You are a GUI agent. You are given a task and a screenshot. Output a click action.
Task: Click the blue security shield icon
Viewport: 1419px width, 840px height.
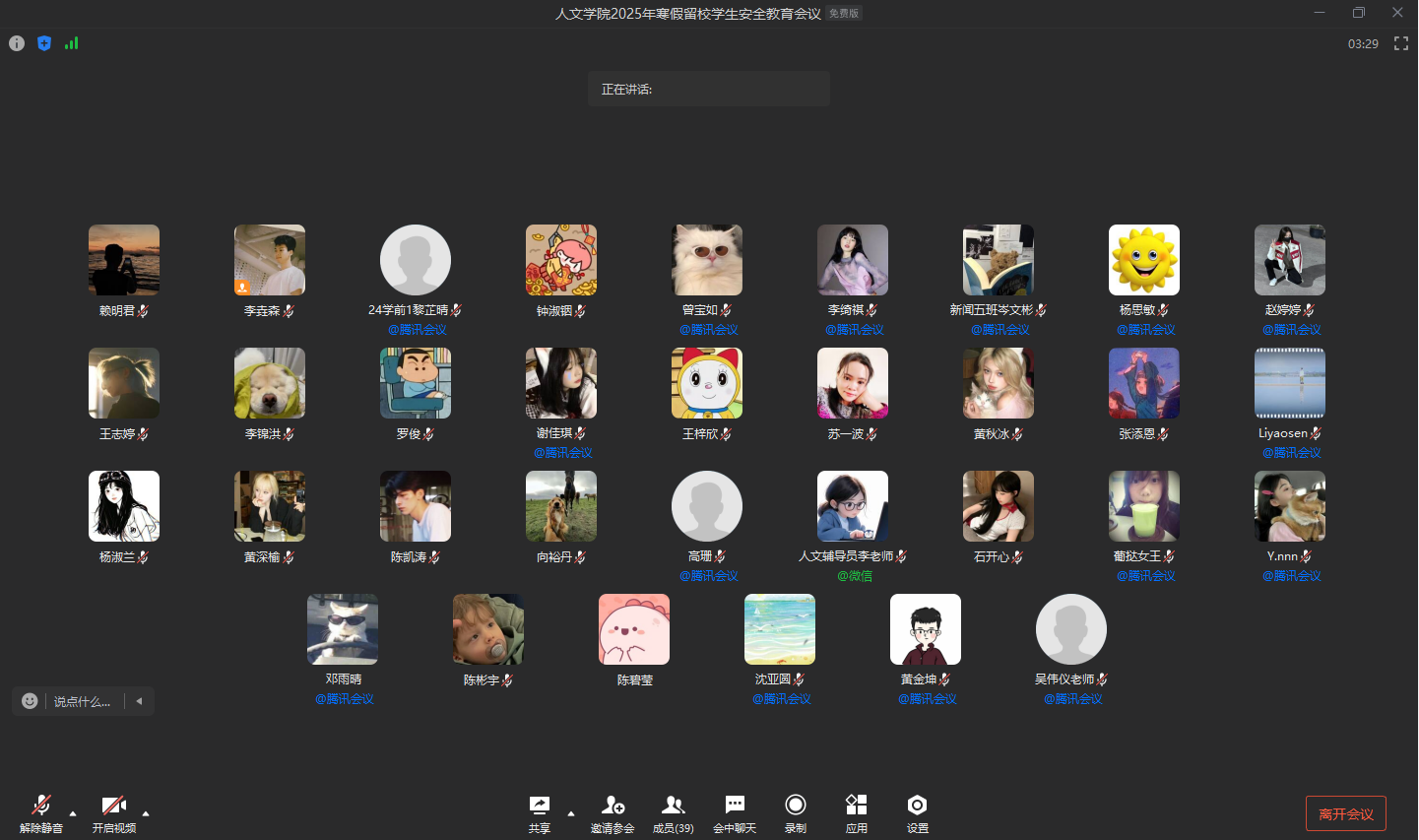pyautogui.click(x=44, y=43)
